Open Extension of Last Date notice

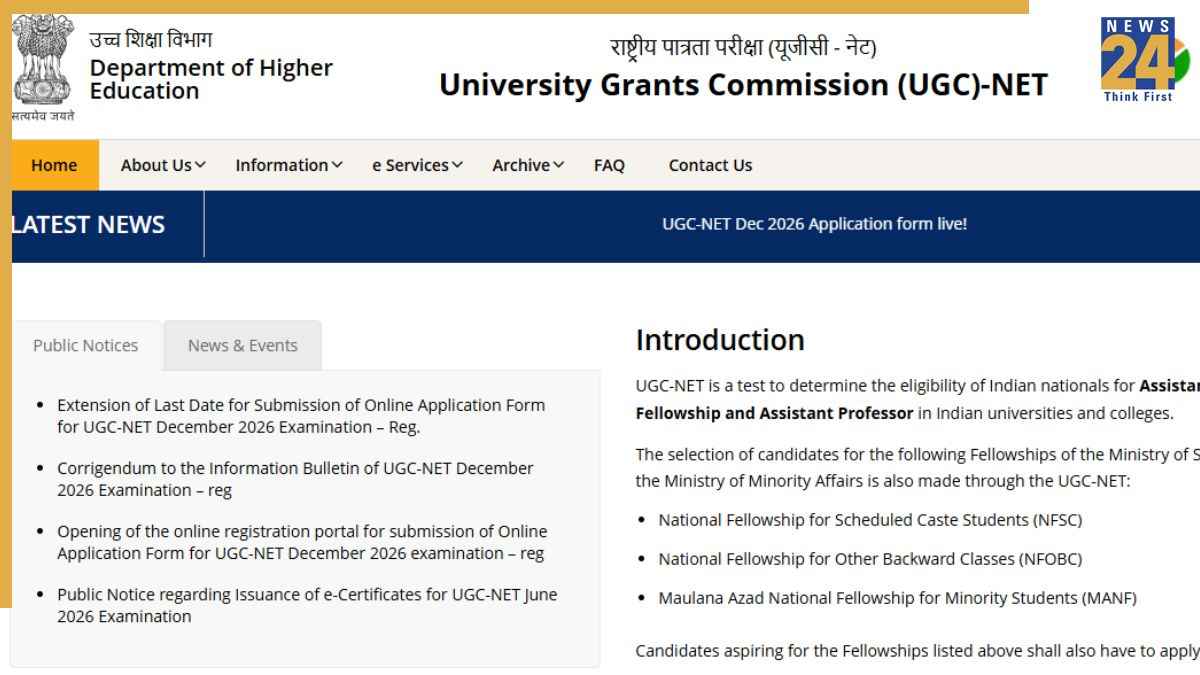[x=301, y=416]
